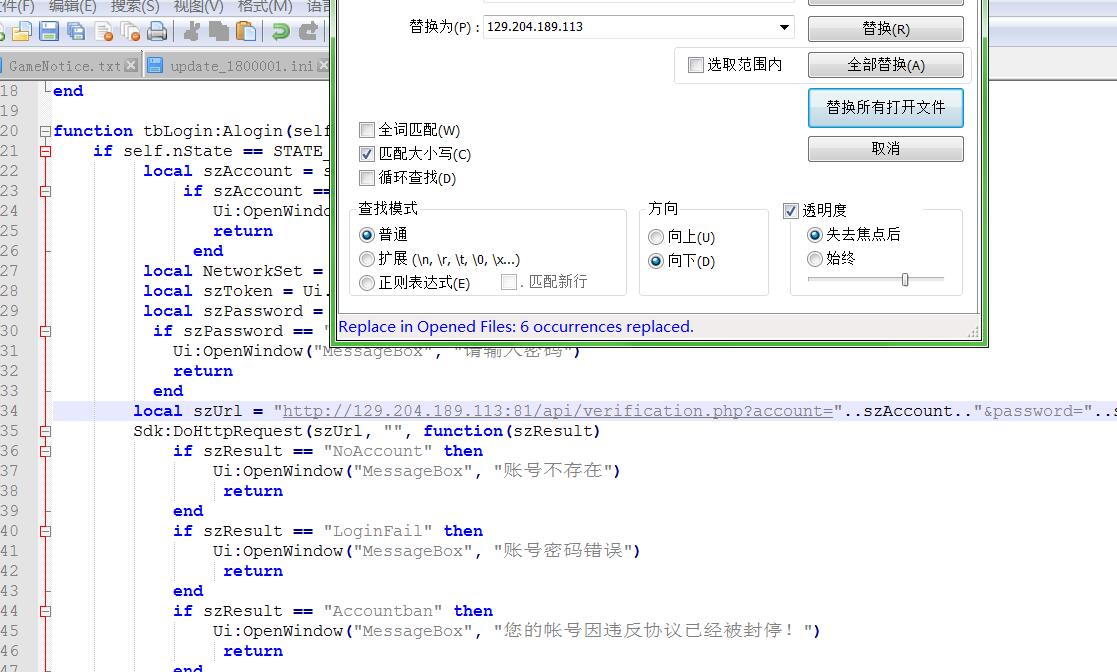Click the Save file toolbar icon
The width and height of the screenshot is (1117, 672).
[x=49, y=32]
